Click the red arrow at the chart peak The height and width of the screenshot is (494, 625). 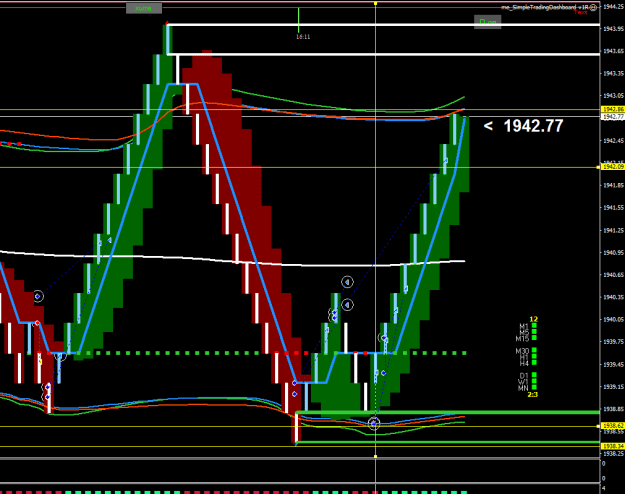[167, 23]
